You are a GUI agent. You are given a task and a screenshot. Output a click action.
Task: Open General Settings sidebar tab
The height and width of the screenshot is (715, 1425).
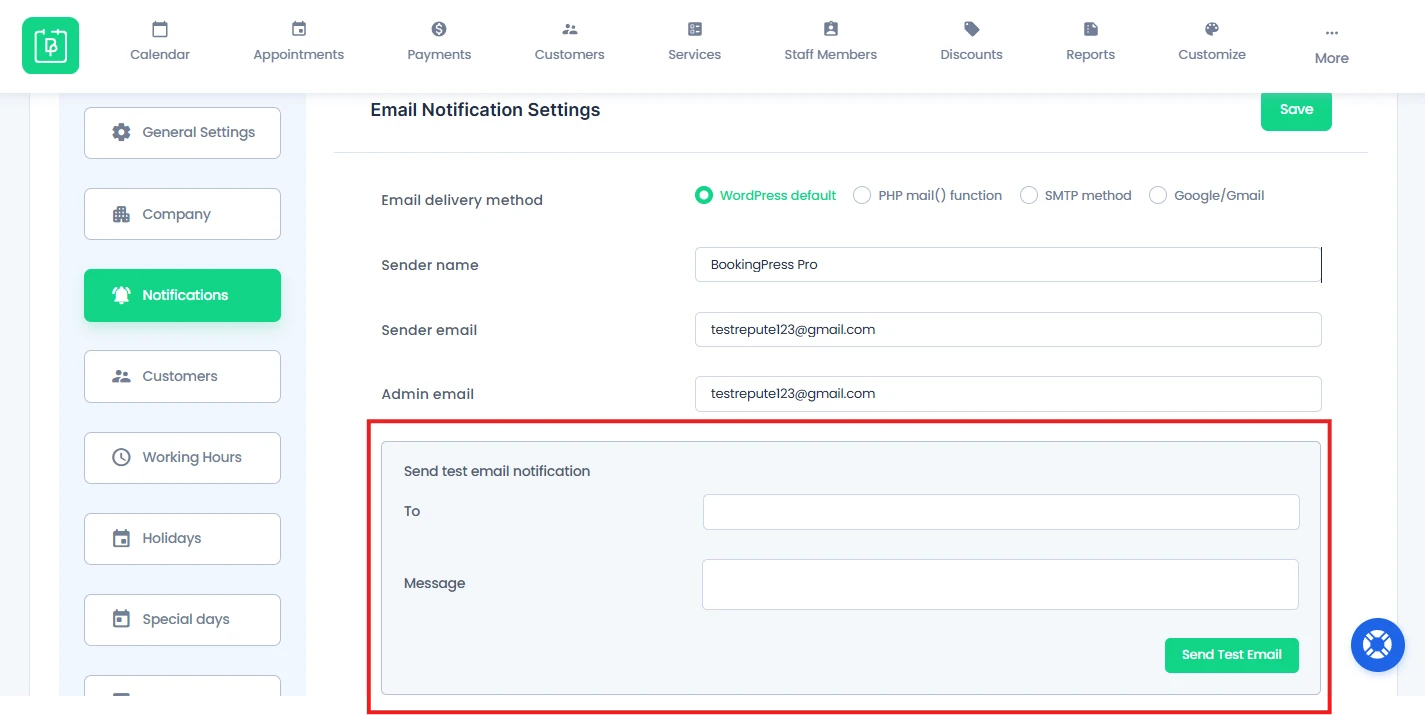tap(182, 133)
